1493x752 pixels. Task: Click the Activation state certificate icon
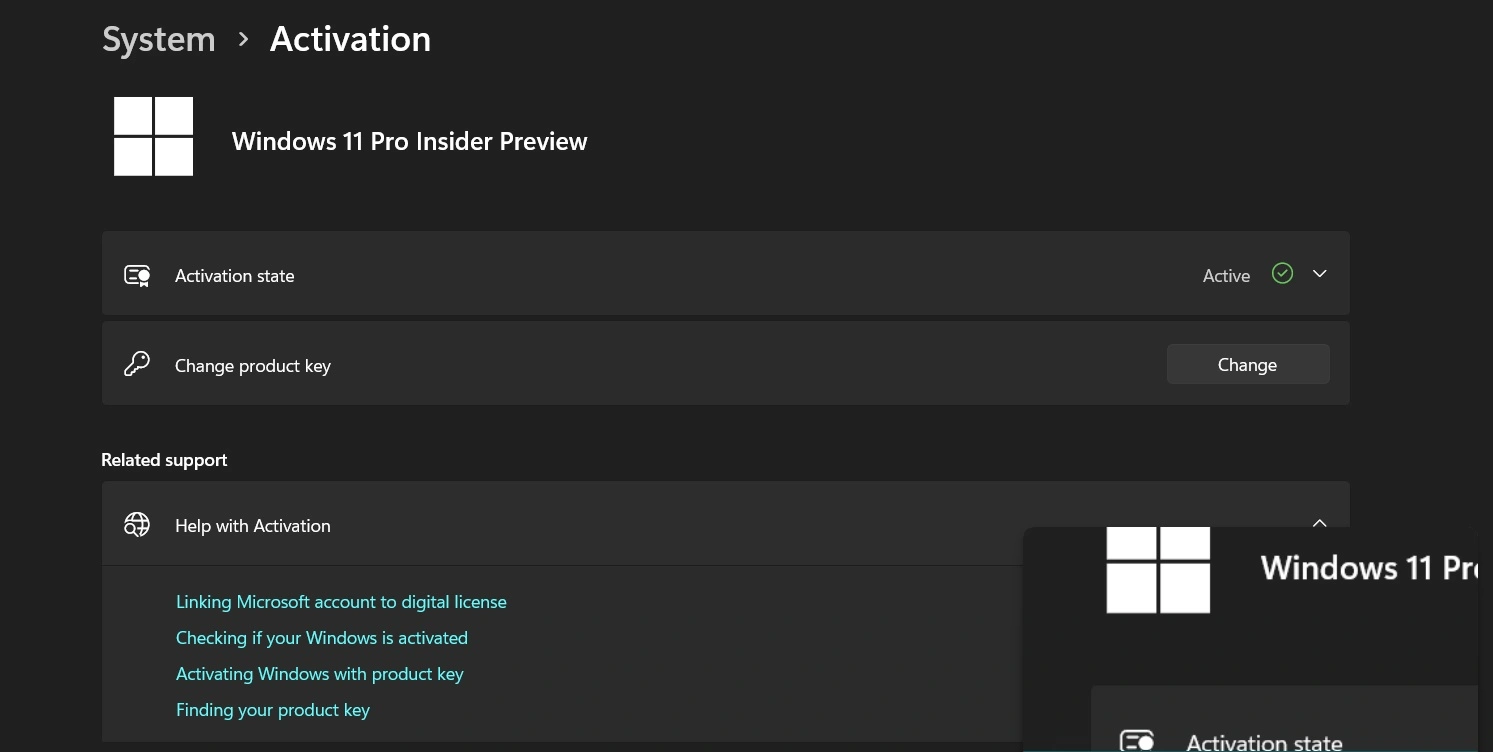point(137,276)
